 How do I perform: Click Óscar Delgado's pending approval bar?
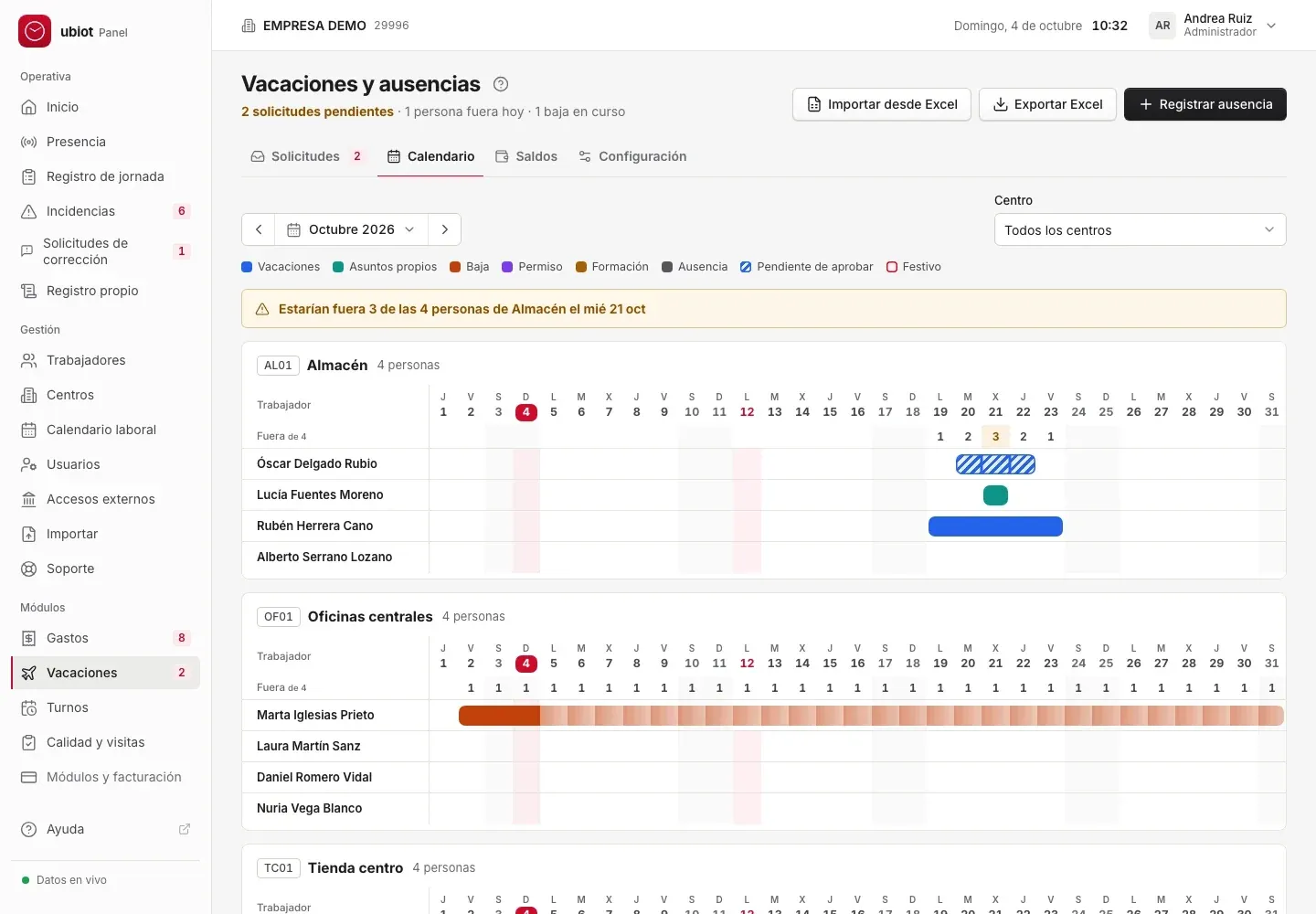(995, 464)
